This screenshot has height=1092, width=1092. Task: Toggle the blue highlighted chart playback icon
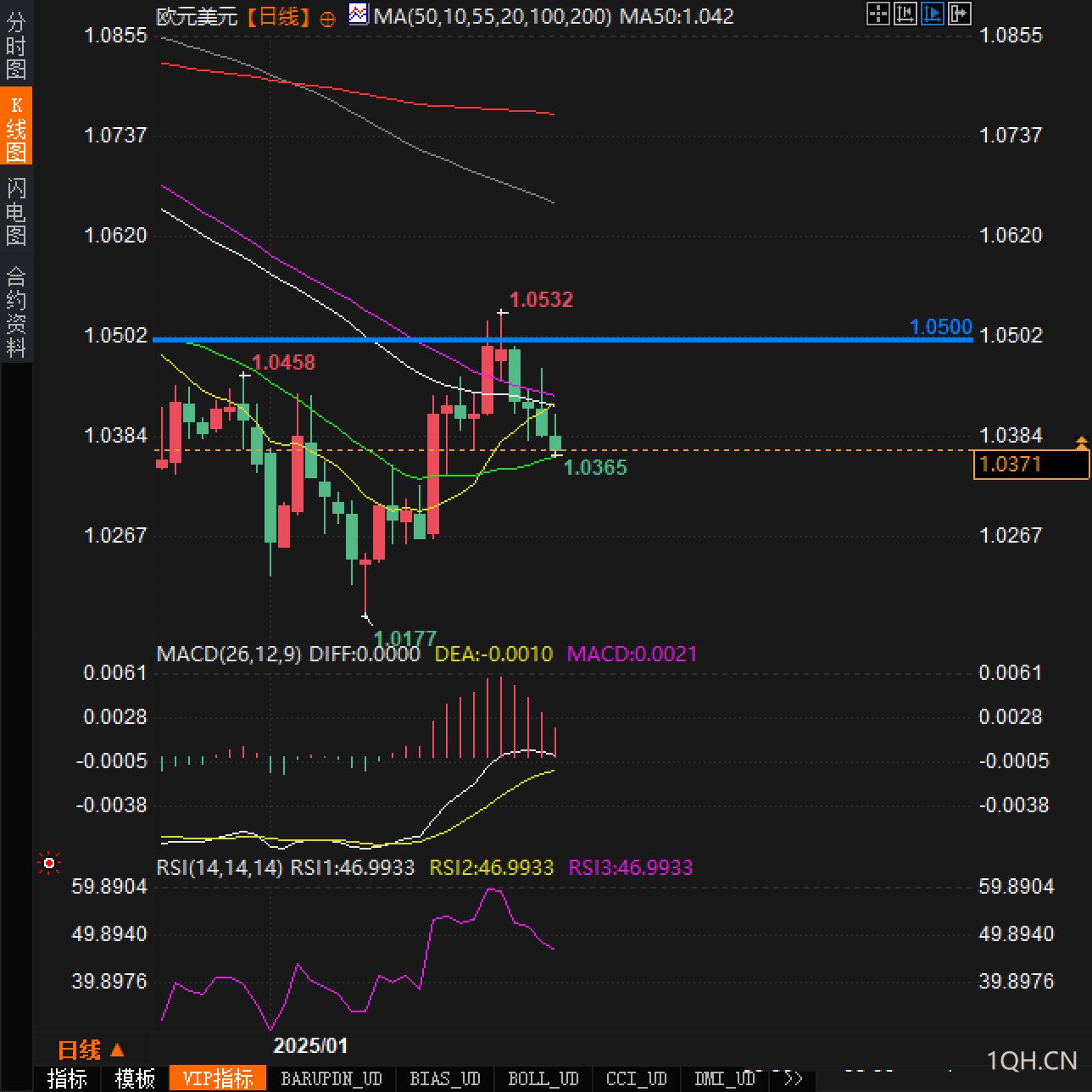932,13
